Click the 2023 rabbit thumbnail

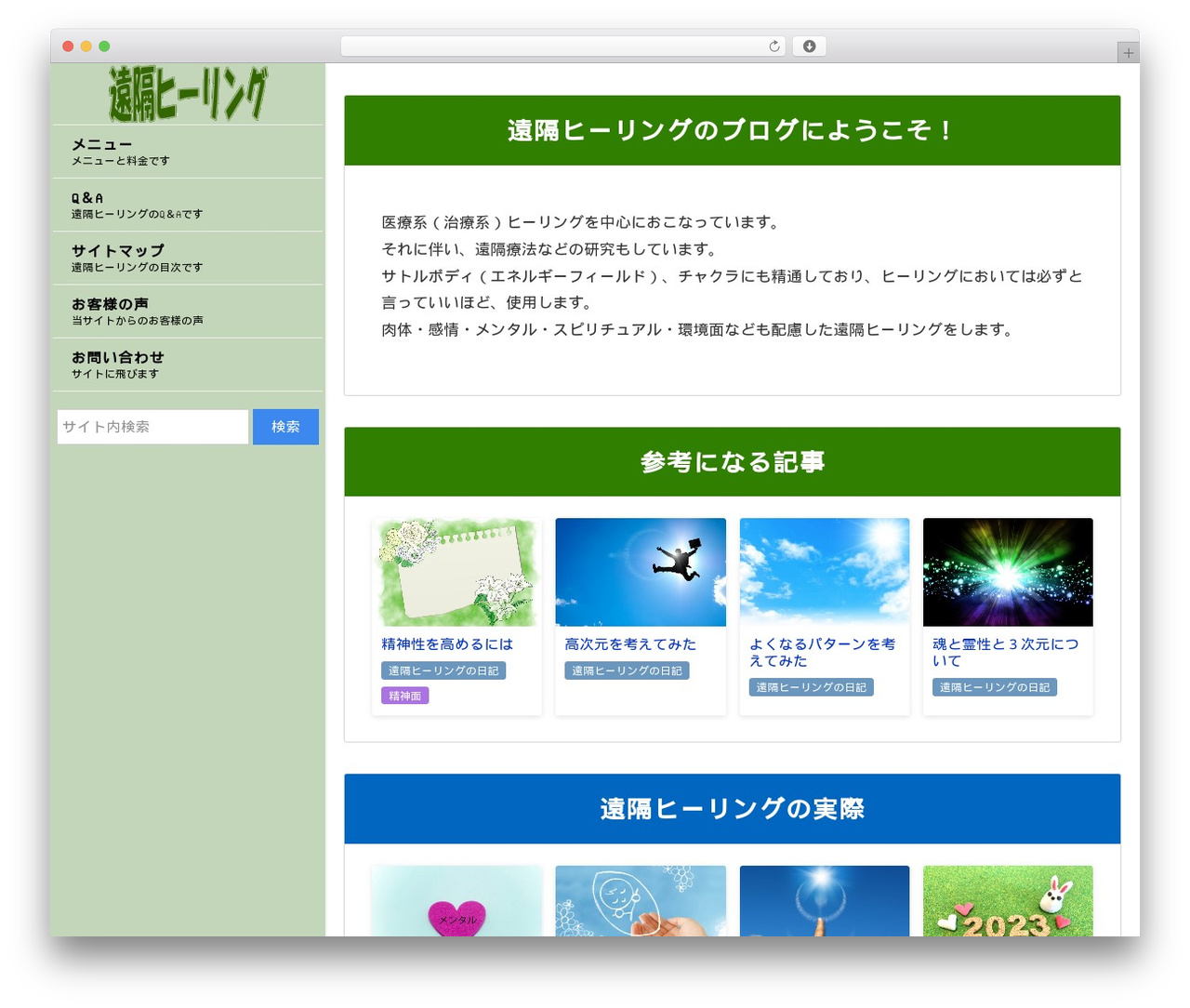click(1008, 901)
